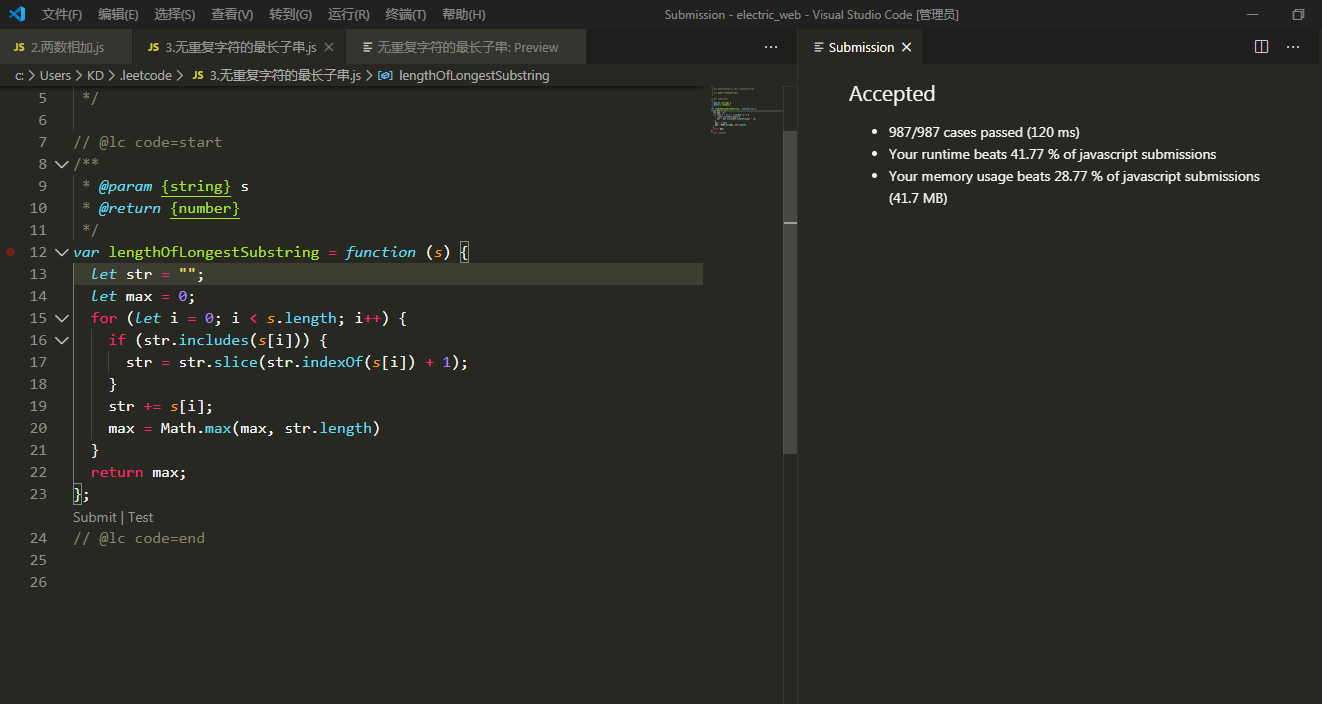The height and width of the screenshot is (704, 1322).
Task: Open the 选择(S) menu
Action: 175,15
